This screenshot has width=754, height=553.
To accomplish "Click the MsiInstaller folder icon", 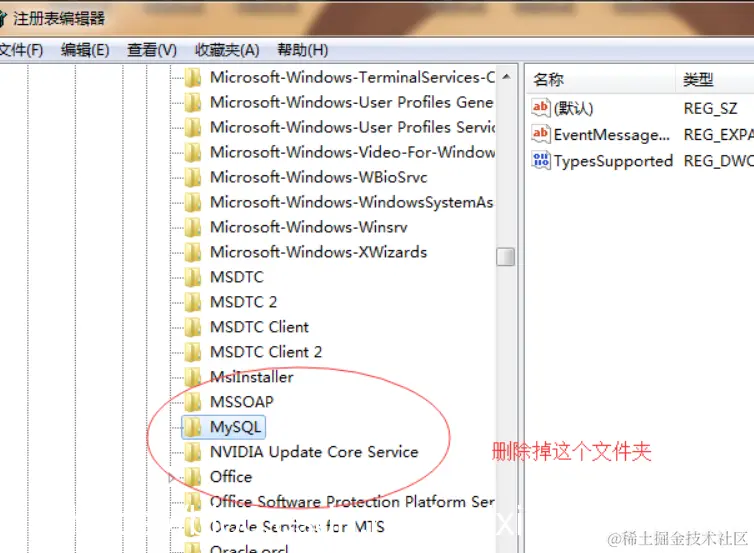I will coord(193,377).
